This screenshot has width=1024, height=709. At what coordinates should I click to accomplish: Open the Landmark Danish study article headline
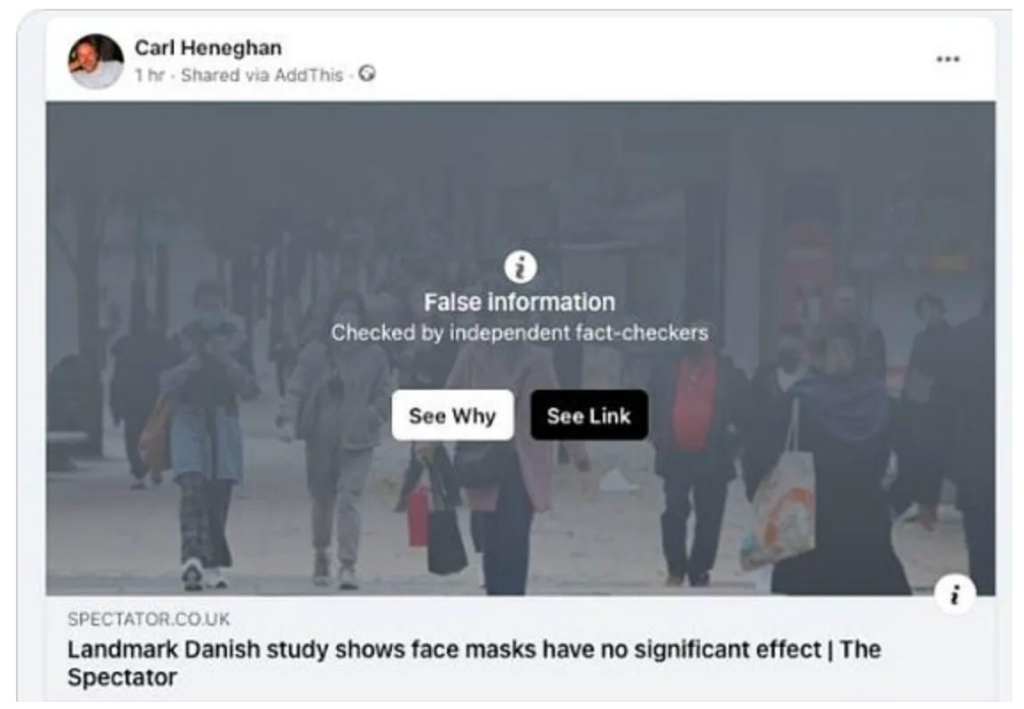point(474,663)
